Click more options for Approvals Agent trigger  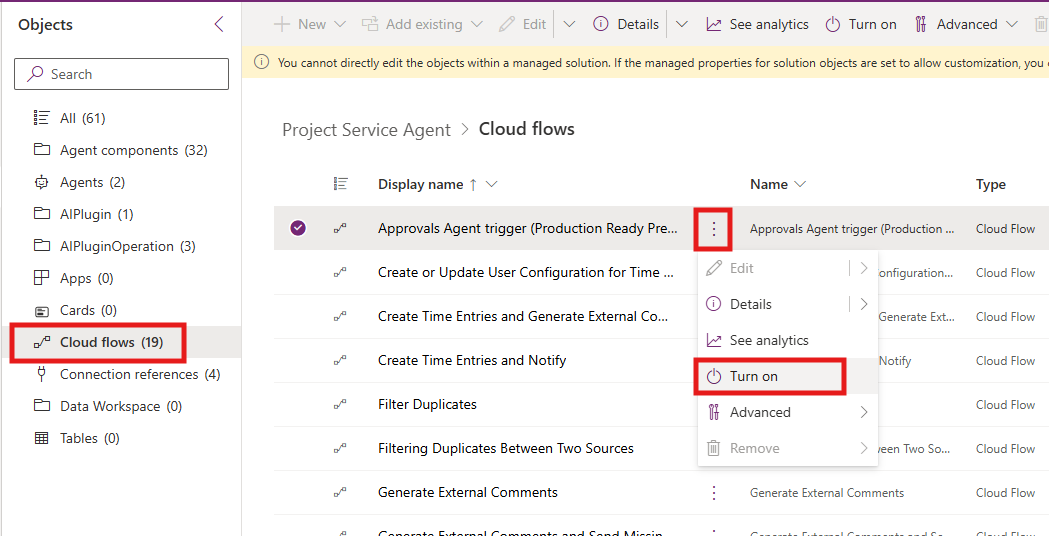[714, 229]
